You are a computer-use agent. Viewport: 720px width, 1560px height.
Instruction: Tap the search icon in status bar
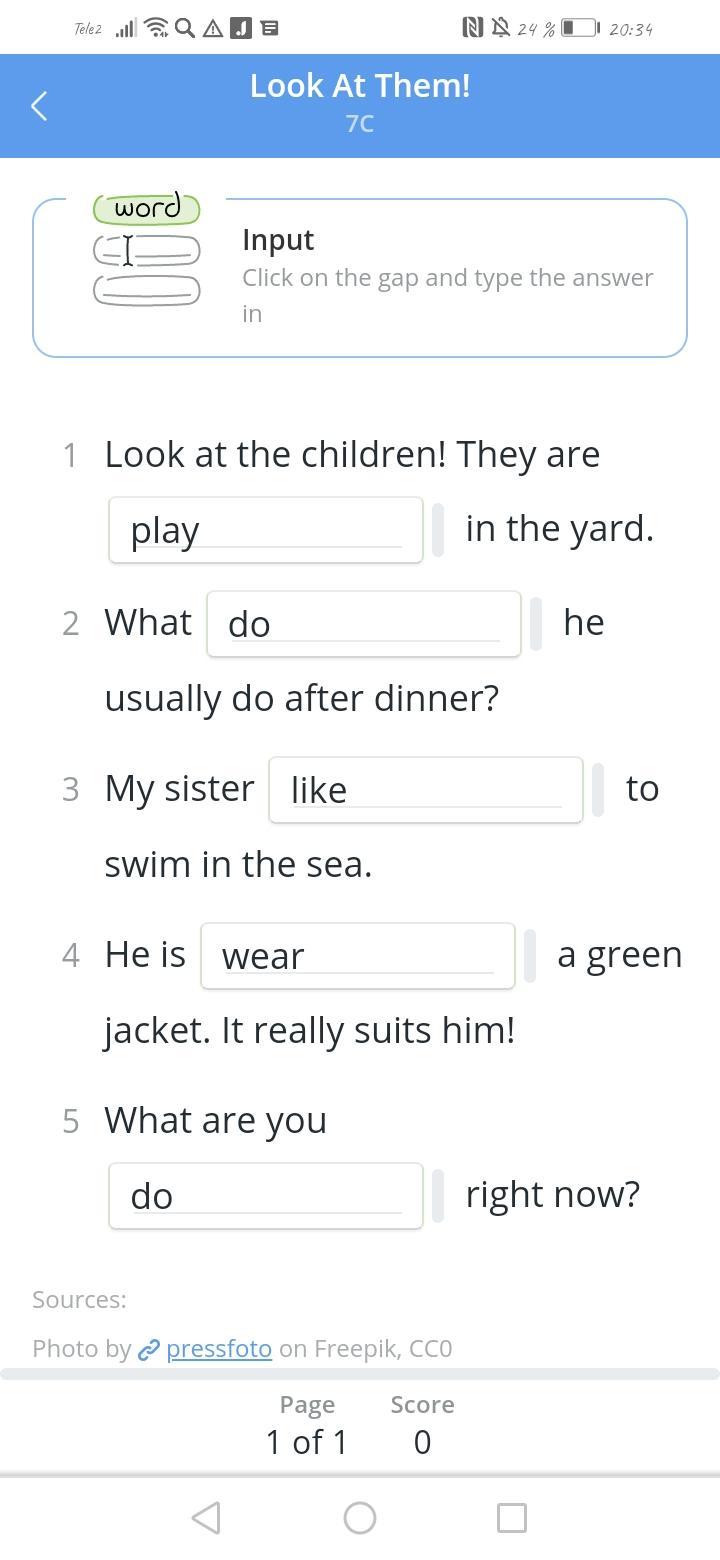tap(185, 28)
